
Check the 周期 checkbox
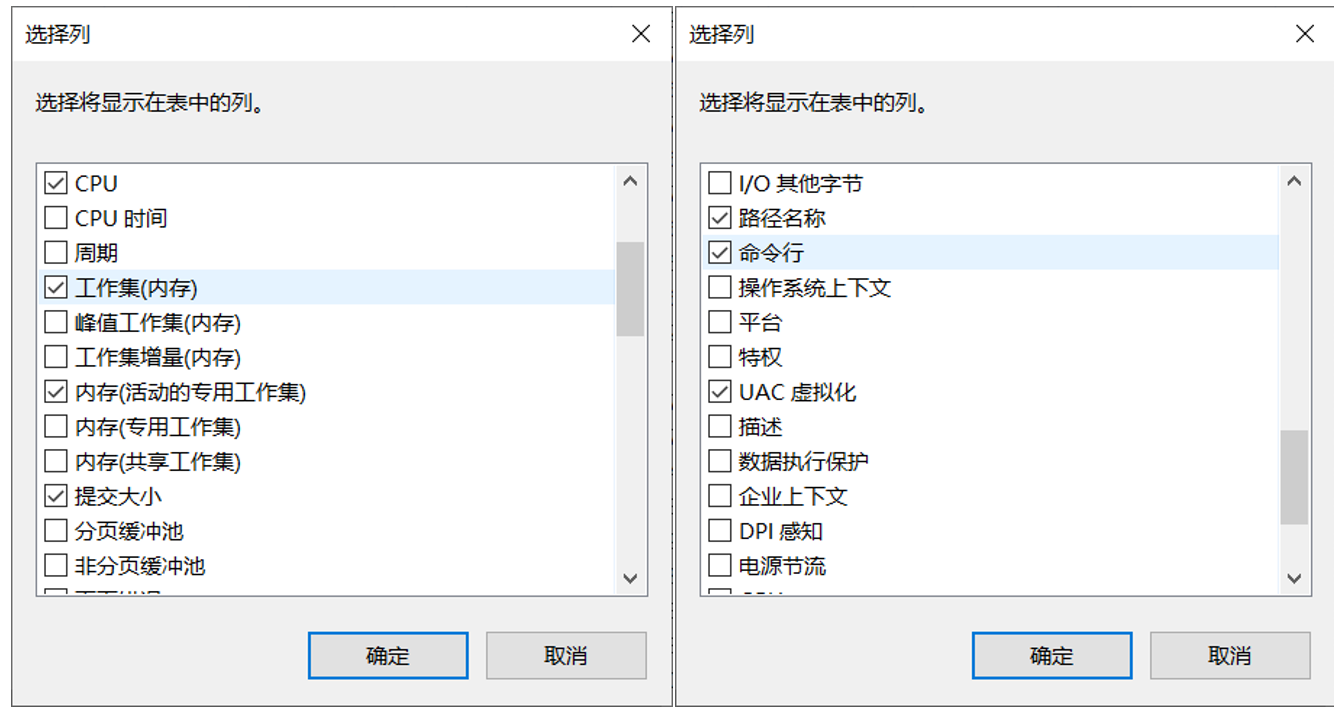(x=56, y=253)
